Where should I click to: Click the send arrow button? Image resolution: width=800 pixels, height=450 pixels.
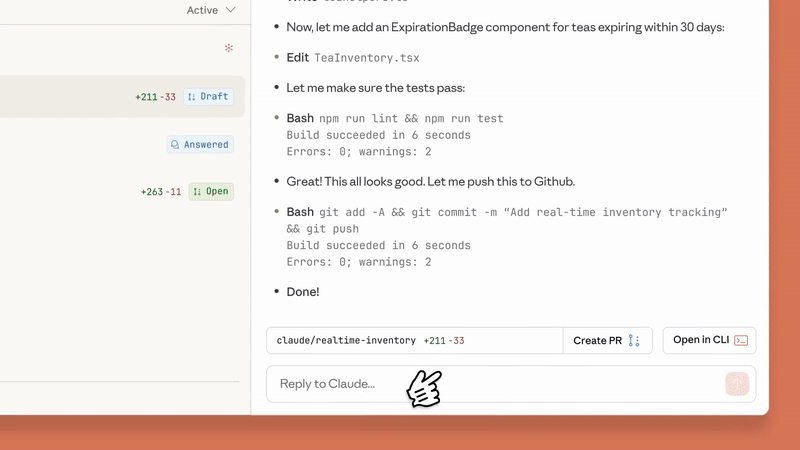737,384
